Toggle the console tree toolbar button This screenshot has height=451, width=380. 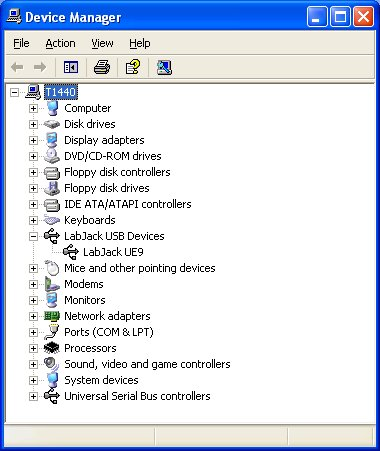pyautogui.click(x=71, y=67)
